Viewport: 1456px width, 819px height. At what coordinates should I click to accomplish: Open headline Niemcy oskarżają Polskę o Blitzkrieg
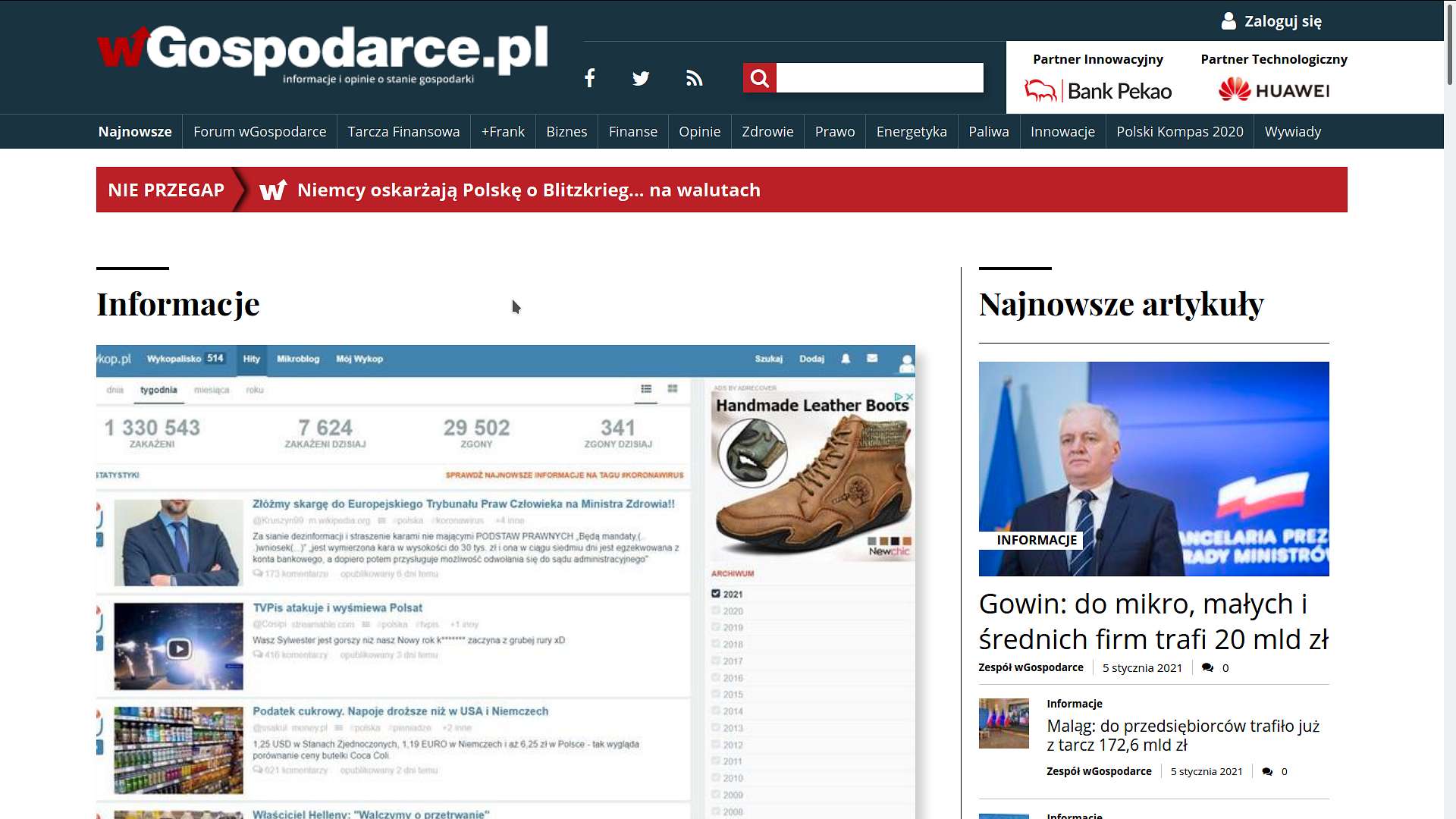pos(529,190)
